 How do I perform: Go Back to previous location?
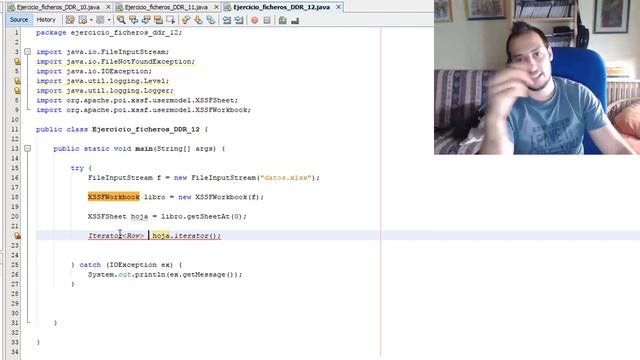pos(83,20)
